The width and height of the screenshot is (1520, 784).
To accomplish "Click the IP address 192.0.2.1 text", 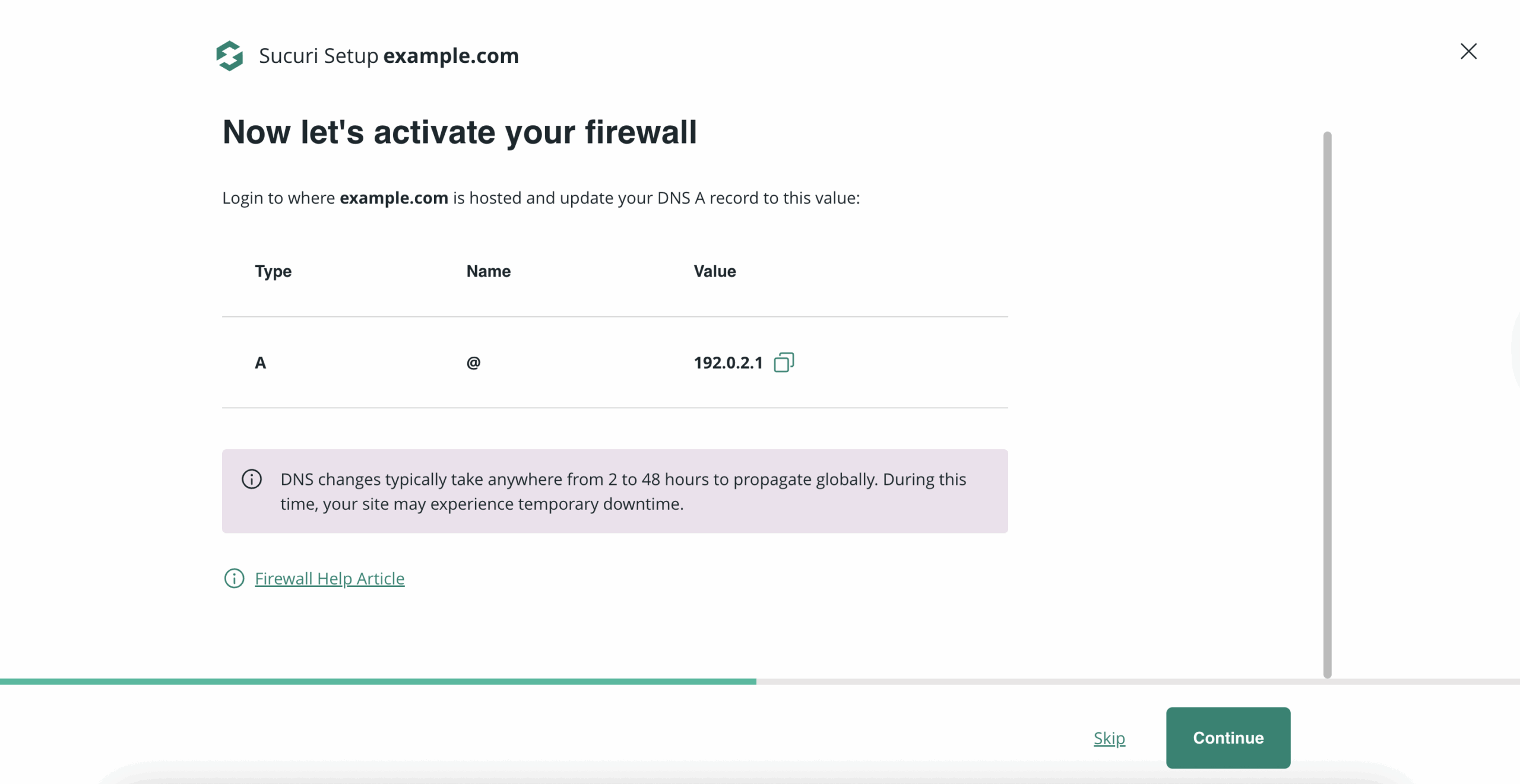I will (728, 362).
